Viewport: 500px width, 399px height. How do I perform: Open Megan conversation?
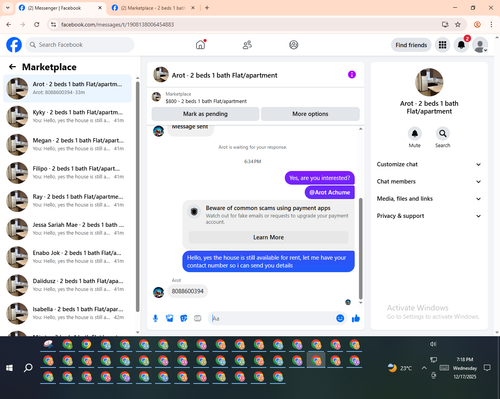67,145
